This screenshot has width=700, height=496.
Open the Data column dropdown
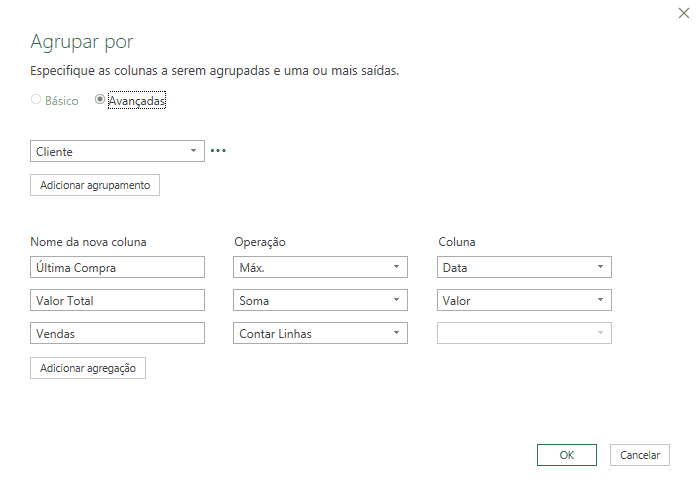point(524,267)
